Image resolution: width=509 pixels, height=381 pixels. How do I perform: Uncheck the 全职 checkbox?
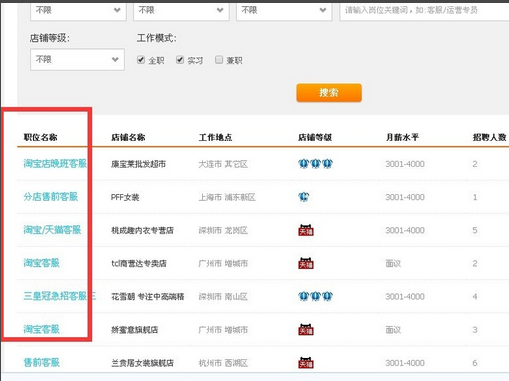[x=141, y=60]
